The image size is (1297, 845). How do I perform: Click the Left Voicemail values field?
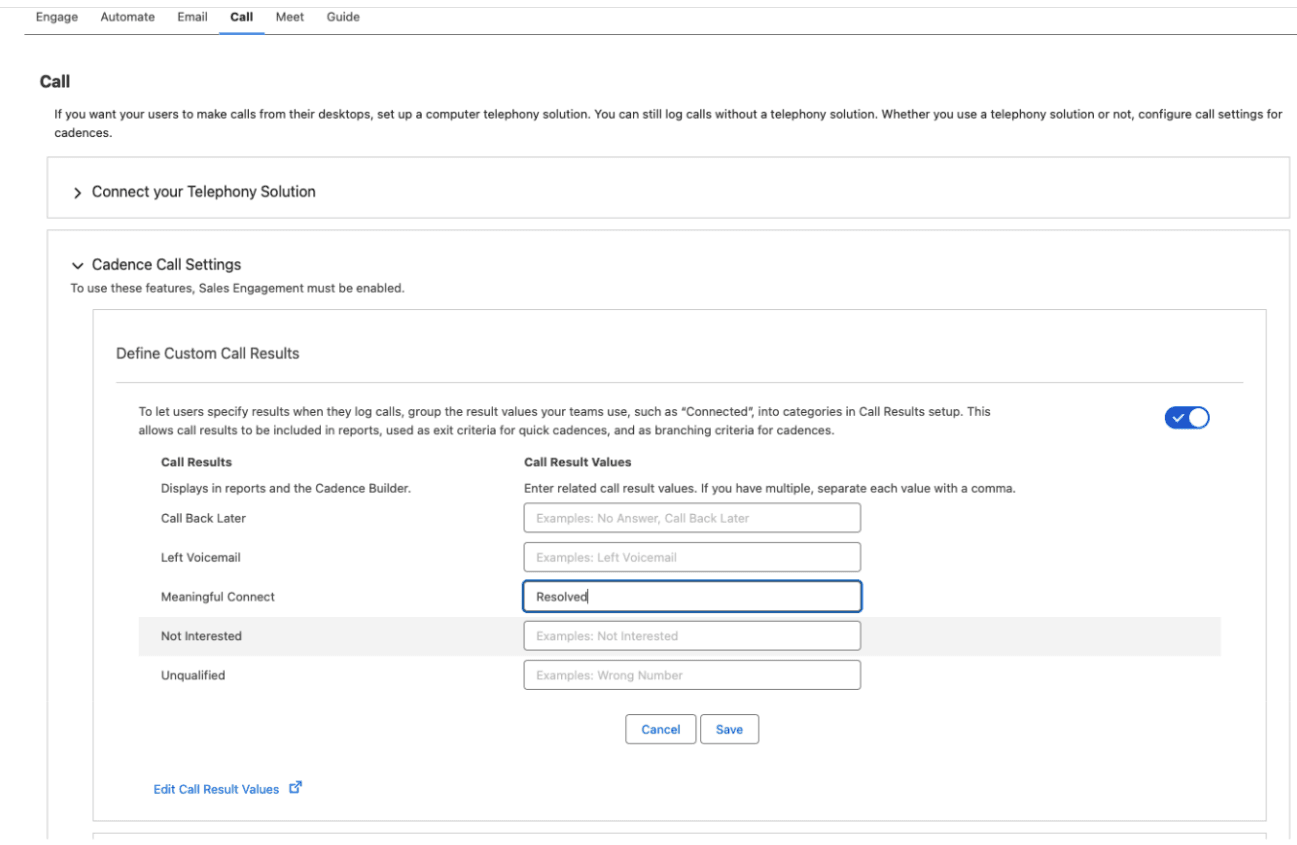click(x=691, y=557)
